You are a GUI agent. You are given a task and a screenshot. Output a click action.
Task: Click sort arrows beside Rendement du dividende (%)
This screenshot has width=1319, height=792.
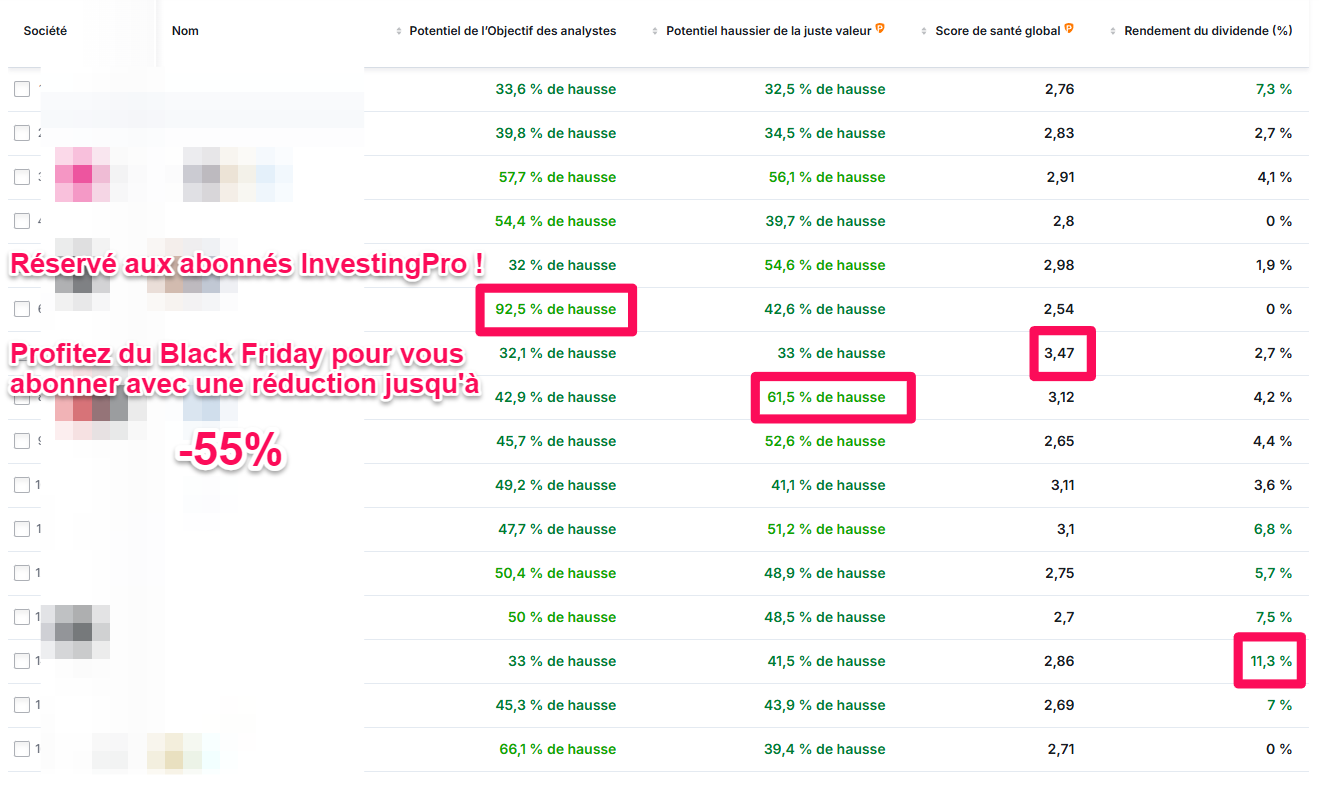[x=1114, y=31]
